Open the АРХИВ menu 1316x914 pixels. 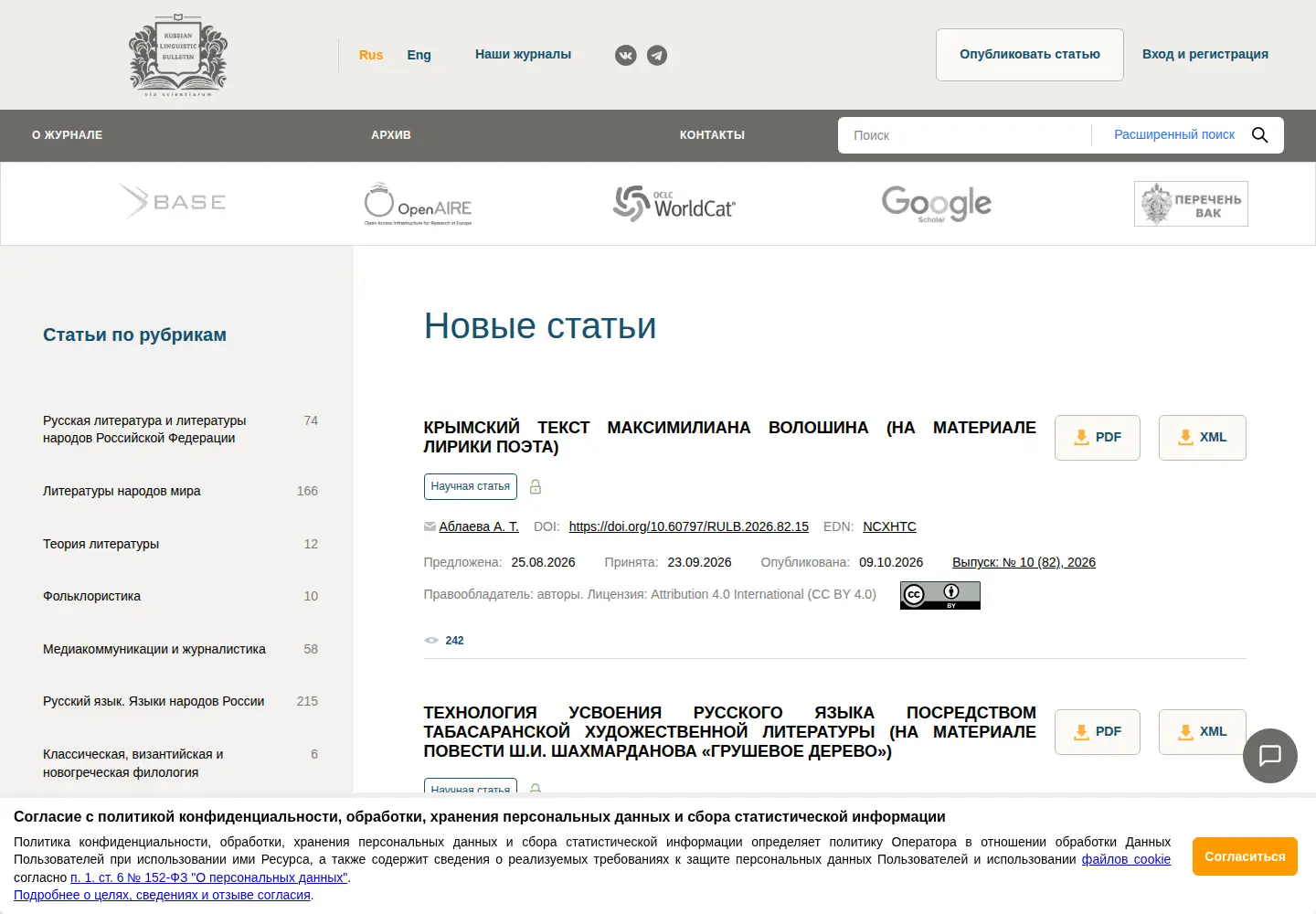pos(391,135)
